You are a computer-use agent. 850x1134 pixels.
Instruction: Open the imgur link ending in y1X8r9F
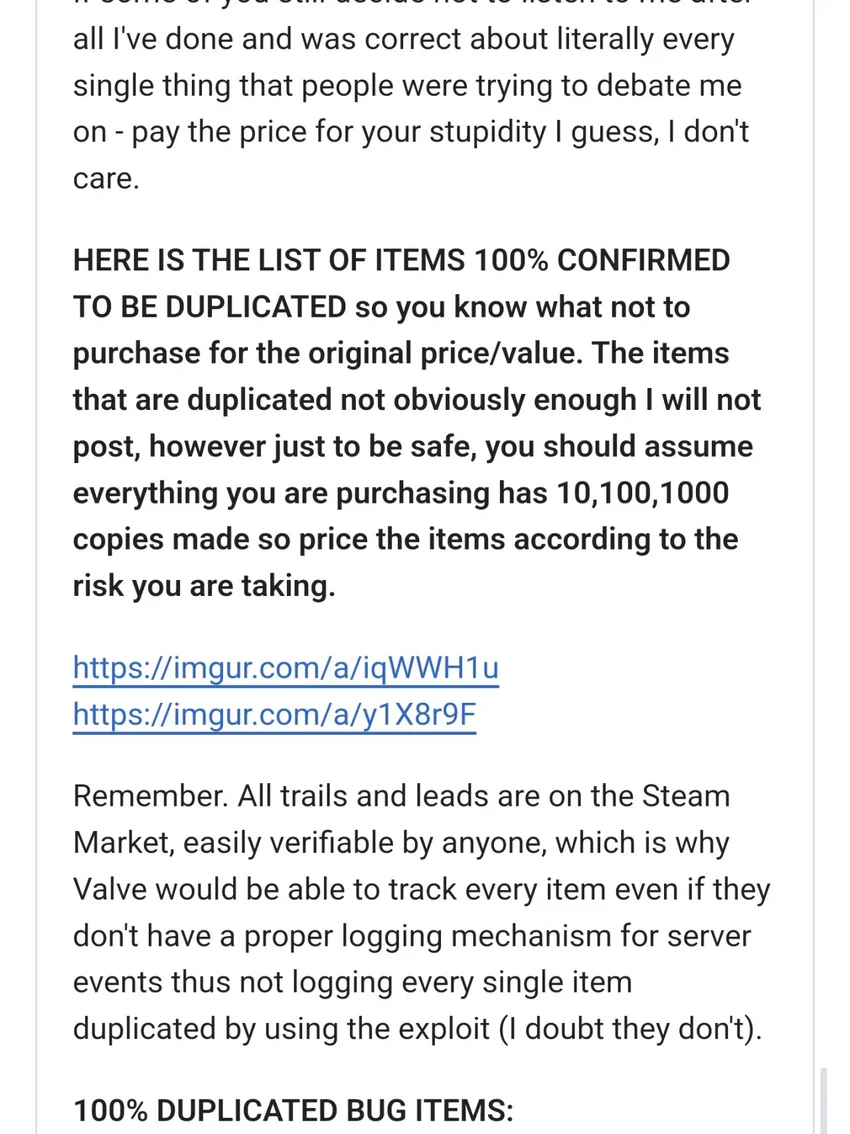click(274, 715)
